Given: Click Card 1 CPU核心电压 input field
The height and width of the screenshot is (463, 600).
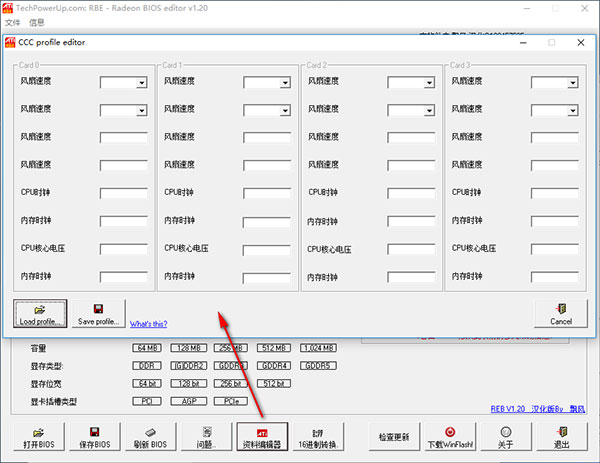Looking at the screenshot, I should [267, 249].
